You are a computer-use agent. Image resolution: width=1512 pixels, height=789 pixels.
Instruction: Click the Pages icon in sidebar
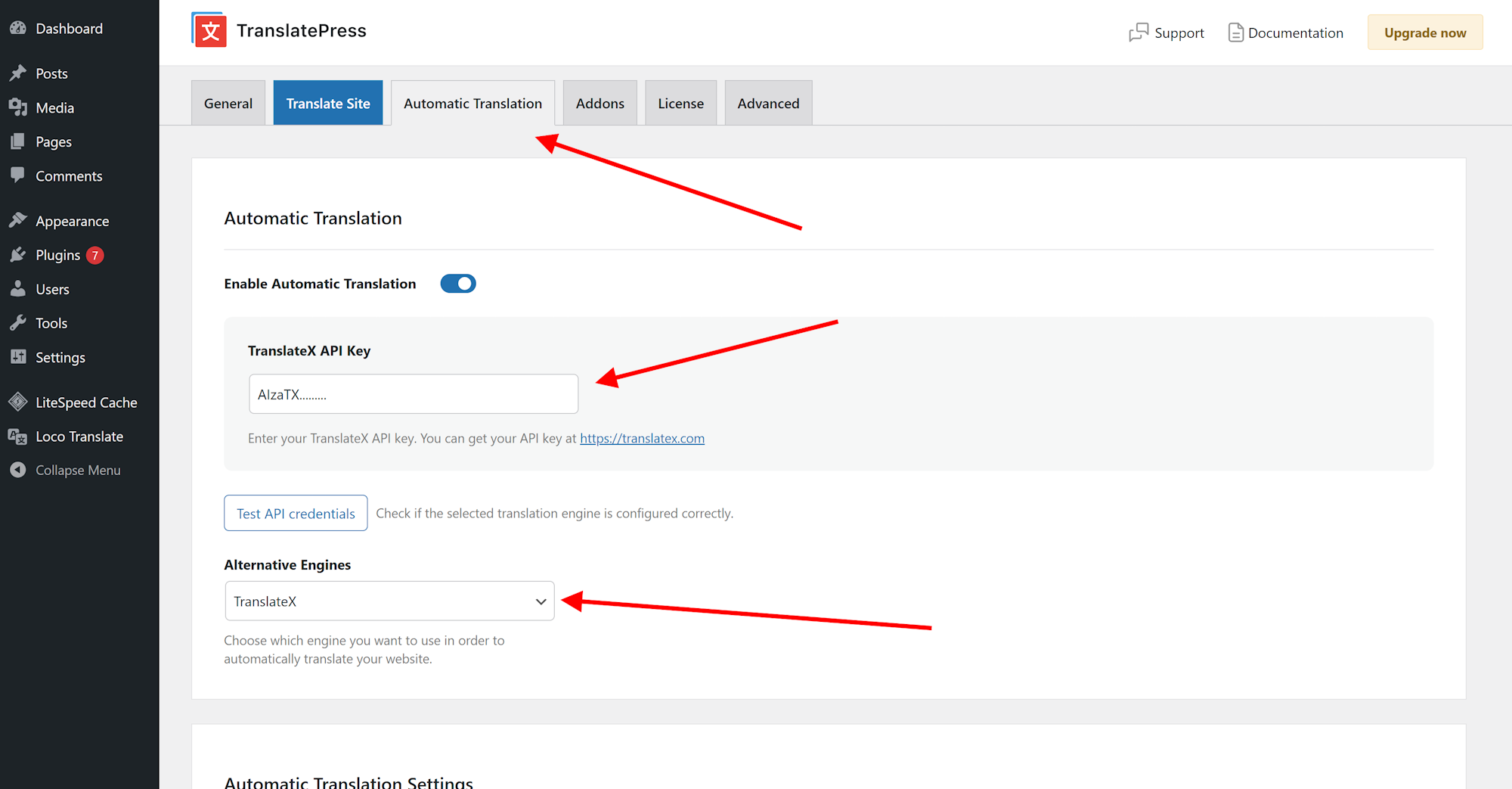point(18,141)
